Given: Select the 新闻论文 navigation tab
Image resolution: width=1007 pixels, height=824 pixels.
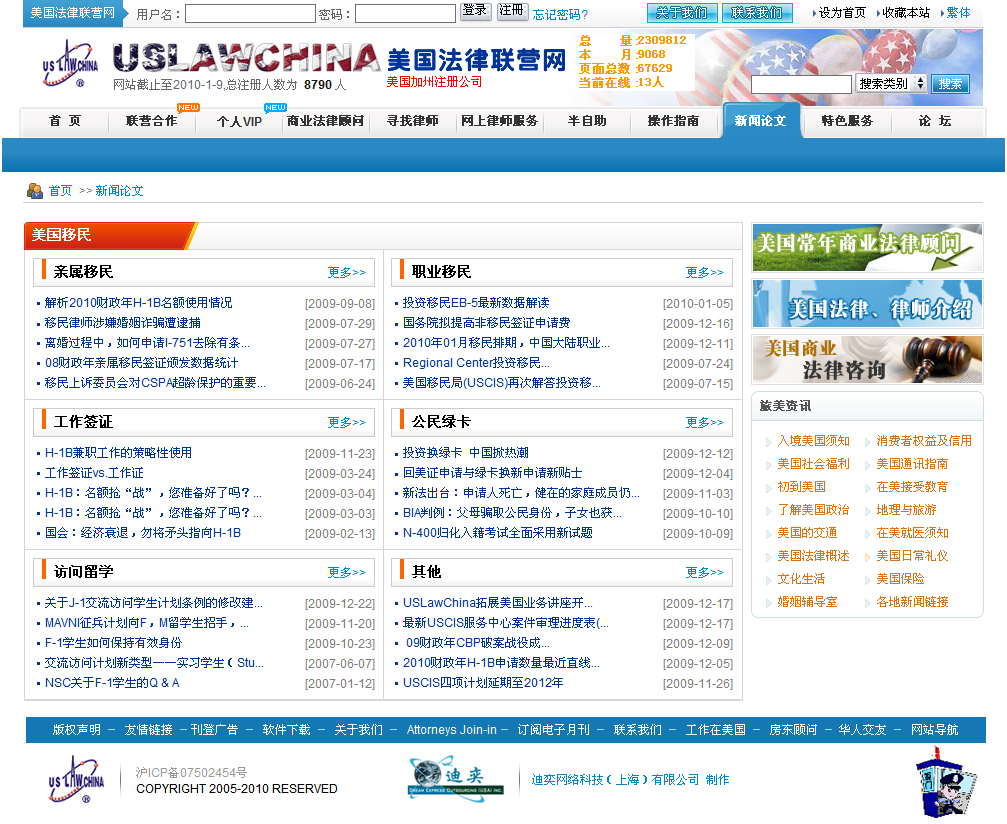Looking at the screenshot, I should (761, 121).
